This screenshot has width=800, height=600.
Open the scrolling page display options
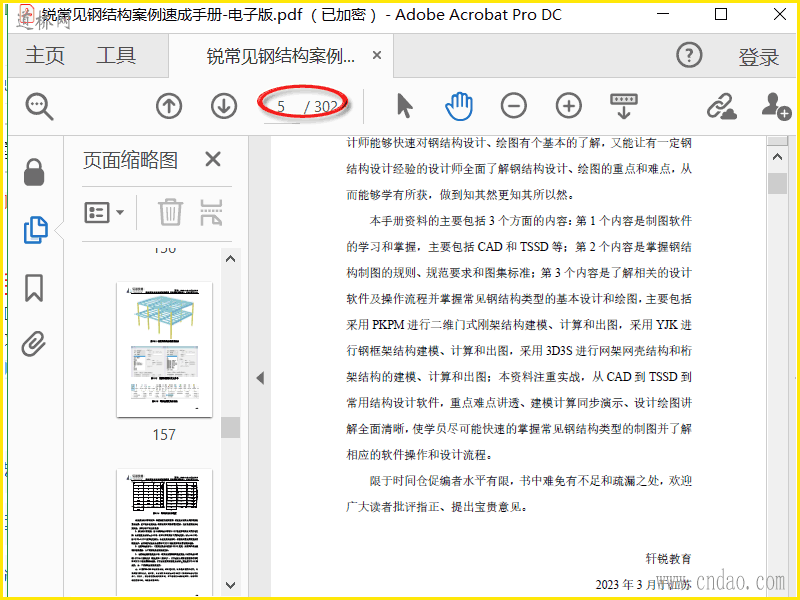(624, 106)
